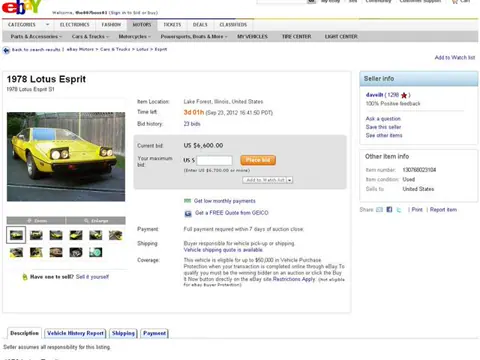Screen dimensions: 480x360
Task: Open the Deals tab
Action: pos(200,25)
